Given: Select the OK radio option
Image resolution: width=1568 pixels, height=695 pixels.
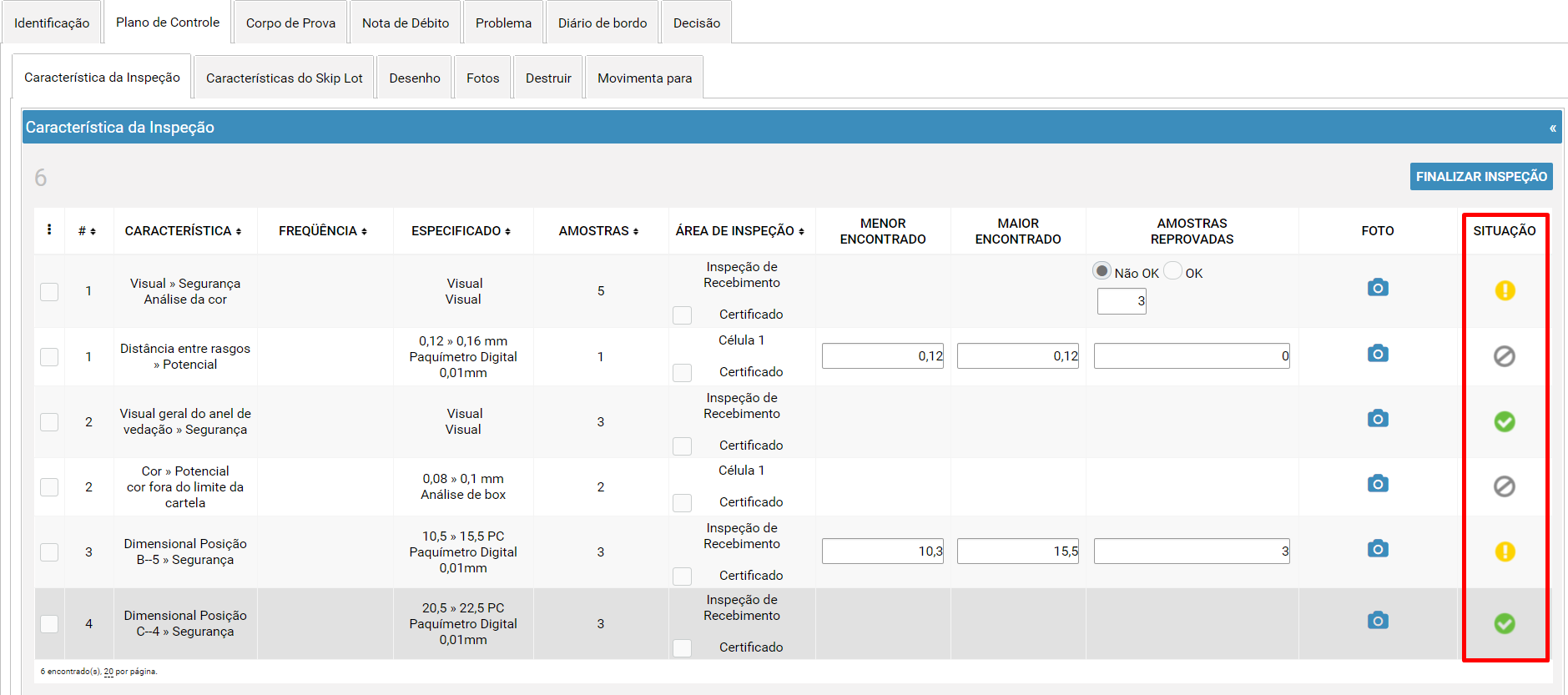Looking at the screenshot, I should (1172, 271).
